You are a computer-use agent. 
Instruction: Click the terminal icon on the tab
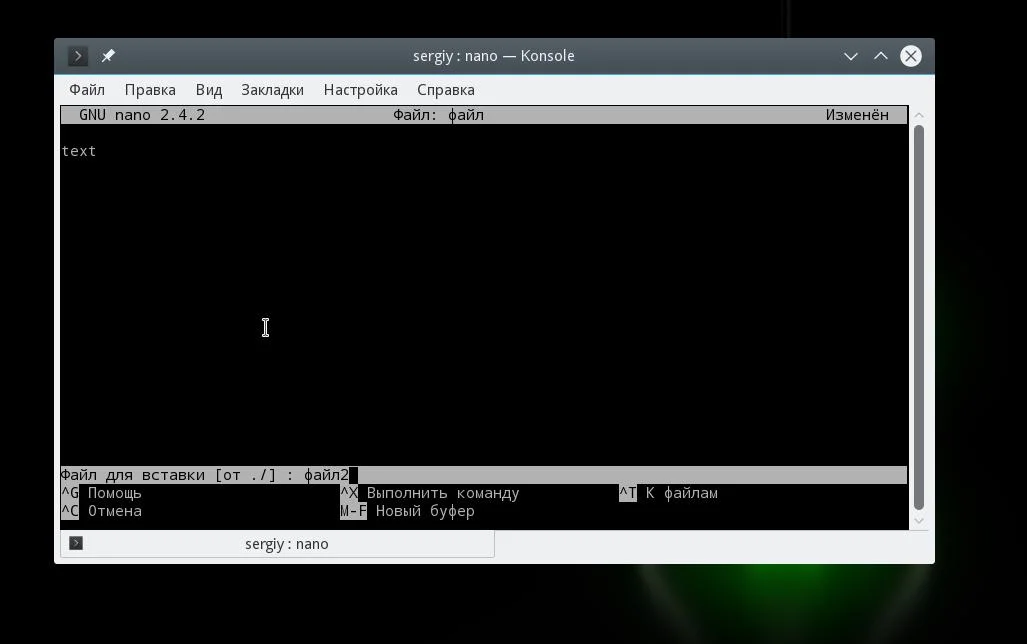[x=76, y=543]
